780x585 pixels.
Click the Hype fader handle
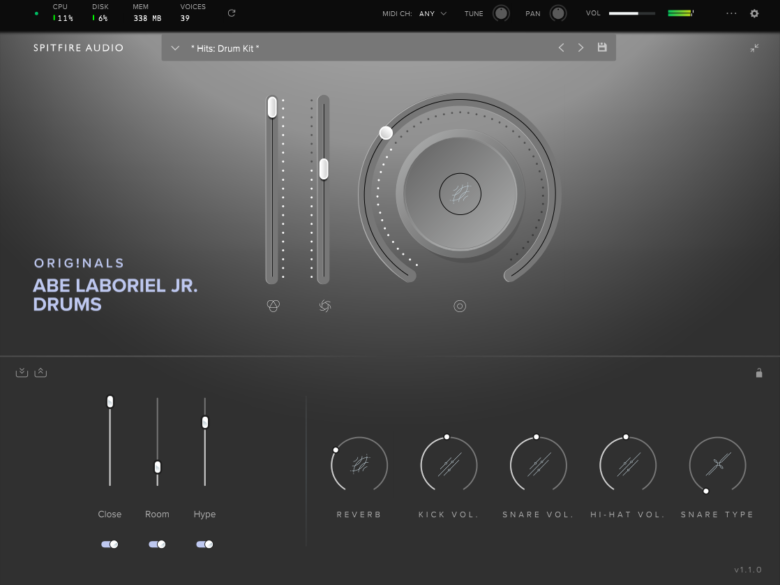(205, 422)
